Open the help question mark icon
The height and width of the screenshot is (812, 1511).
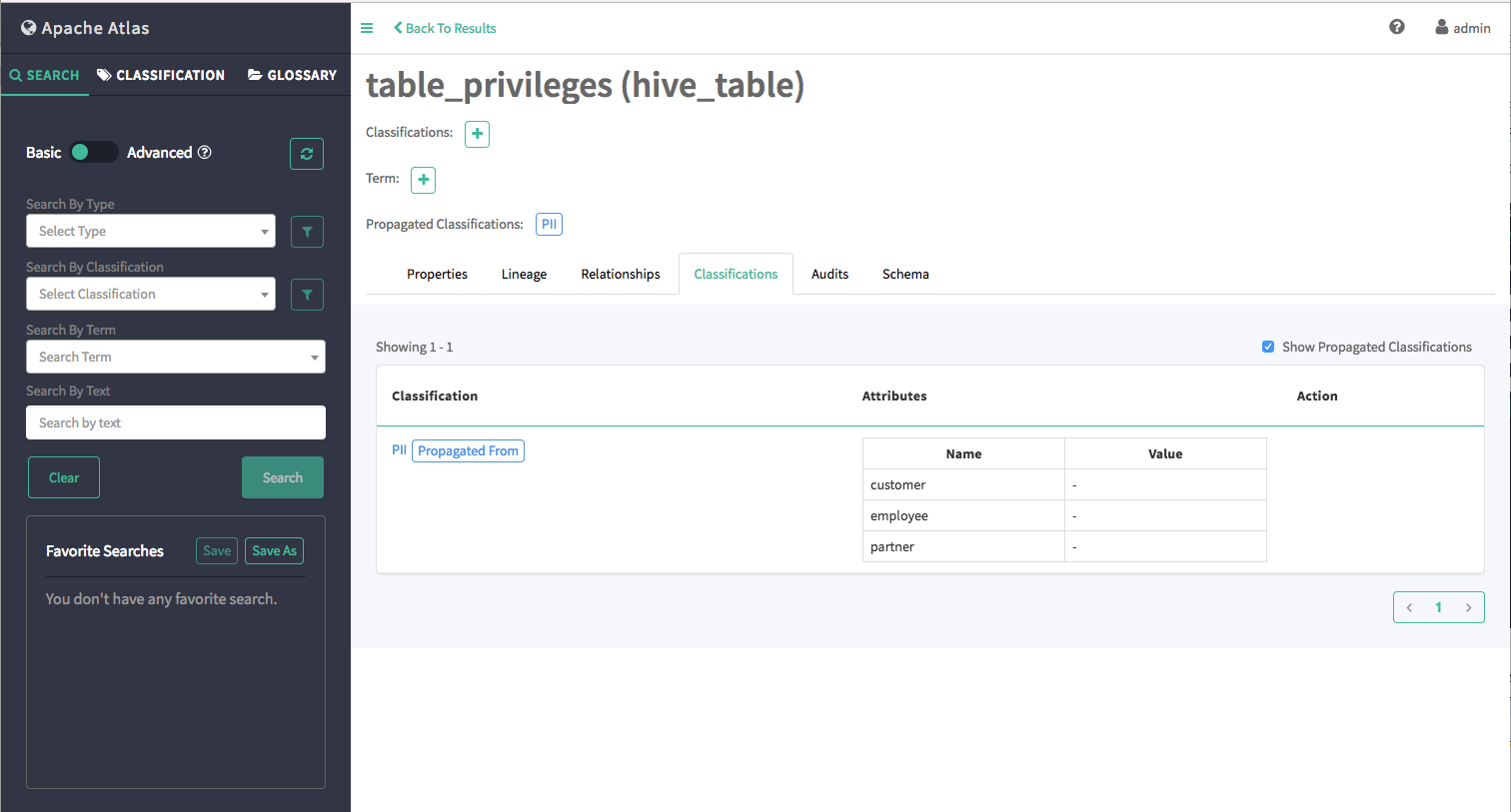coord(1397,27)
